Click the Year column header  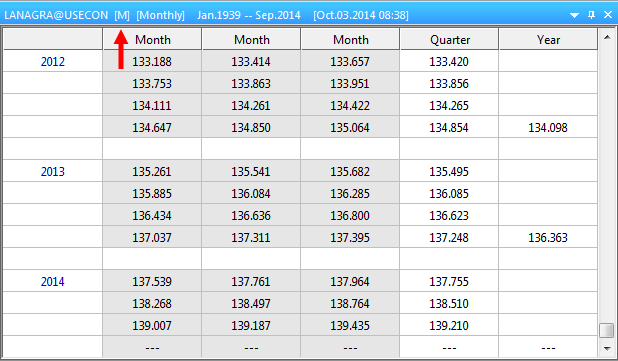click(x=548, y=39)
